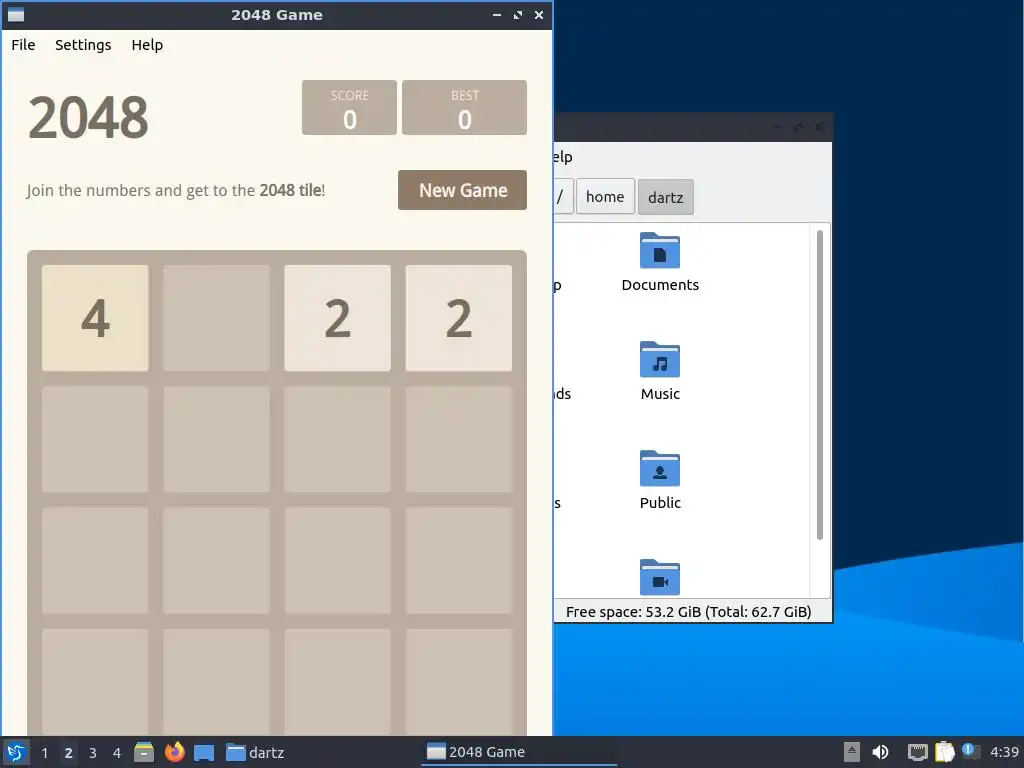
Task: Click the 'Free space: 53.2 GiB' status text
Action: pyautogui.click(x=688, y=612)
